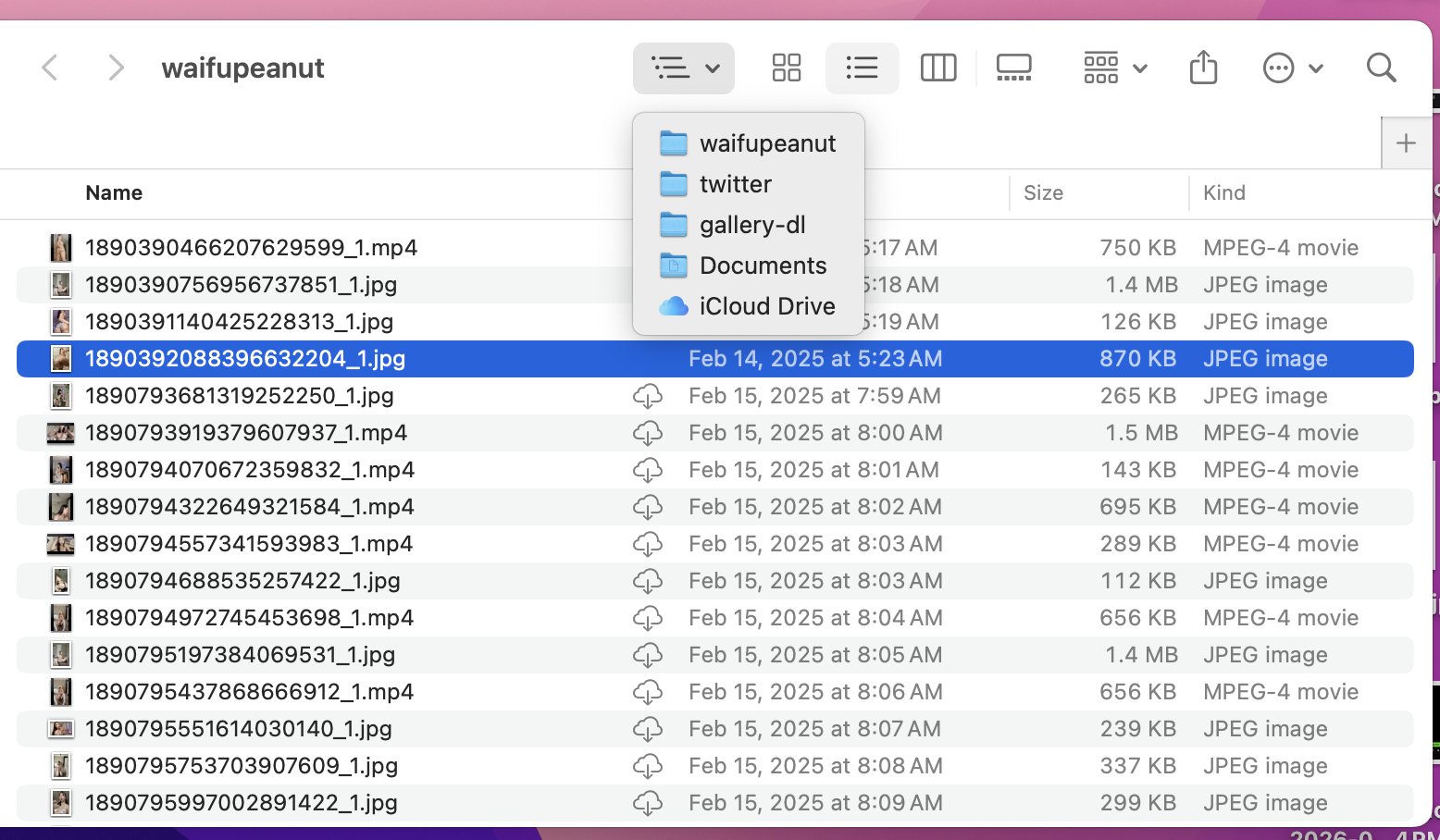Choose iCloud Drive in path menu
This screenshot has width=1440, height=840.
coord(748,306)
